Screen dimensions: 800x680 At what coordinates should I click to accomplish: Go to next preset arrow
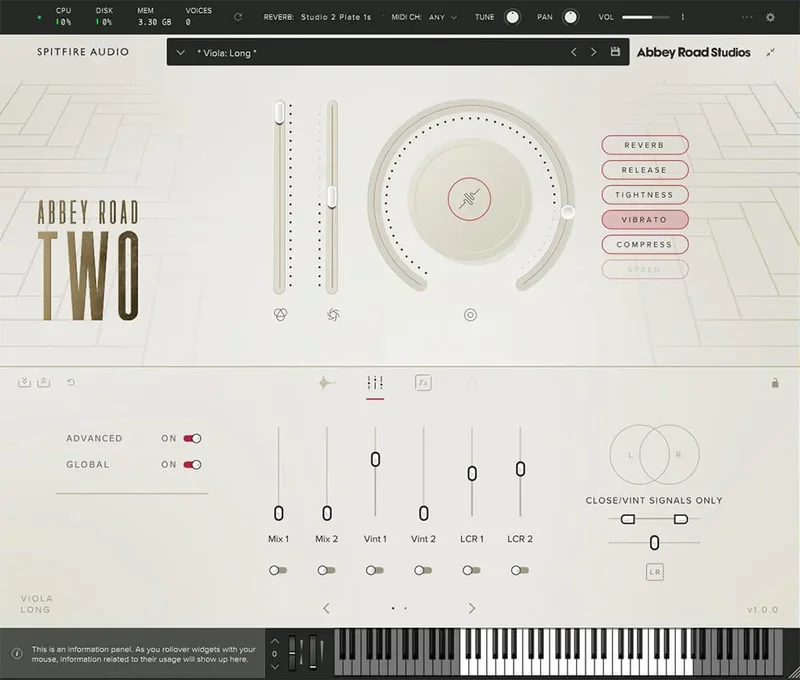pyautogui.click(x=593, y=52)
